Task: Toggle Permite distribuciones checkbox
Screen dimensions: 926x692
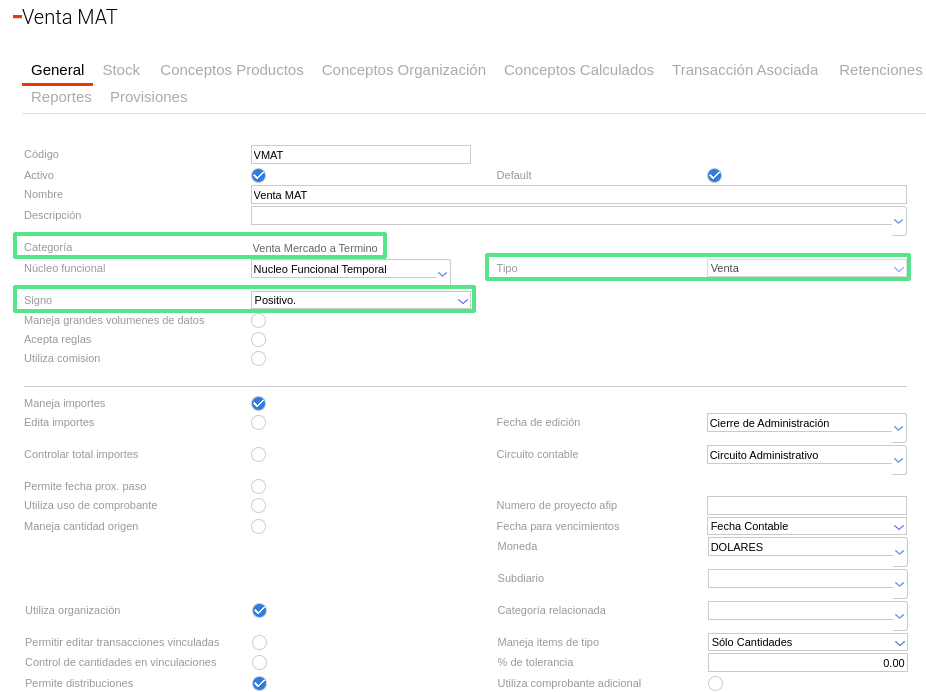Action: [259, 684]
